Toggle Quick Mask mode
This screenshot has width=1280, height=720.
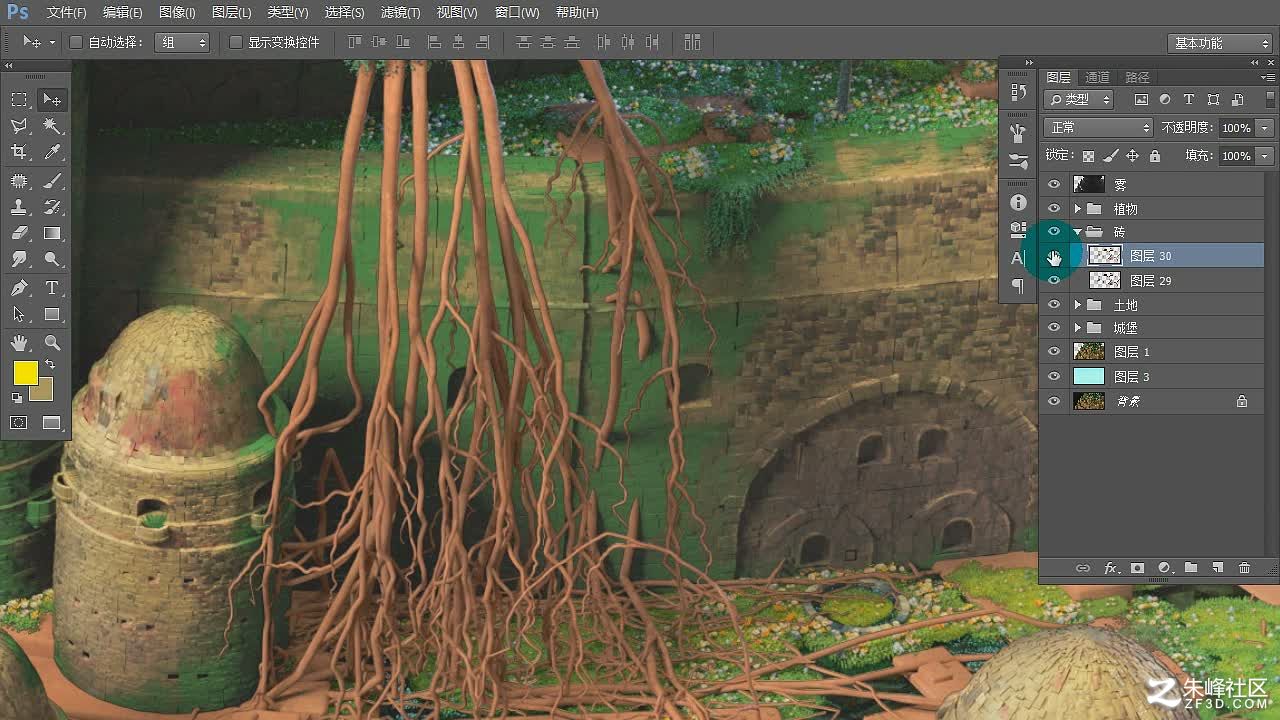click(19, 423)
